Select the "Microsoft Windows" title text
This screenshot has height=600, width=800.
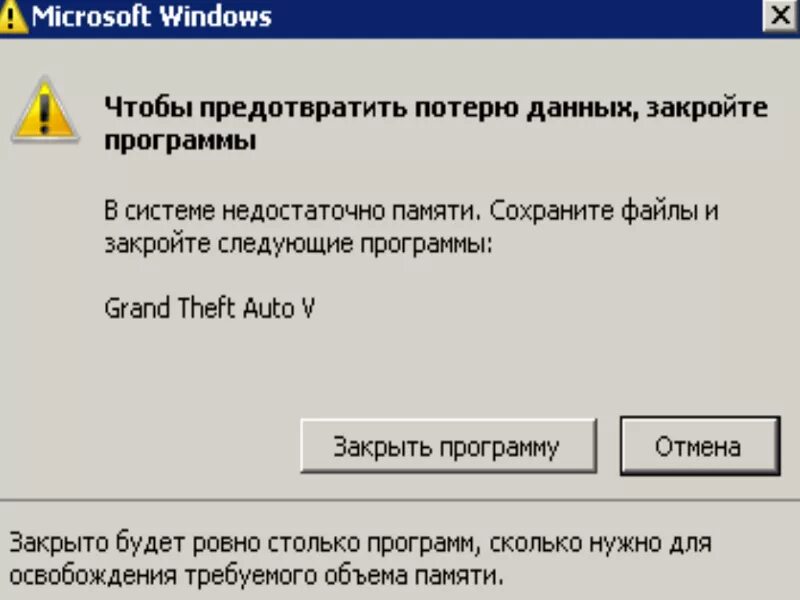(x=152, y=17)
